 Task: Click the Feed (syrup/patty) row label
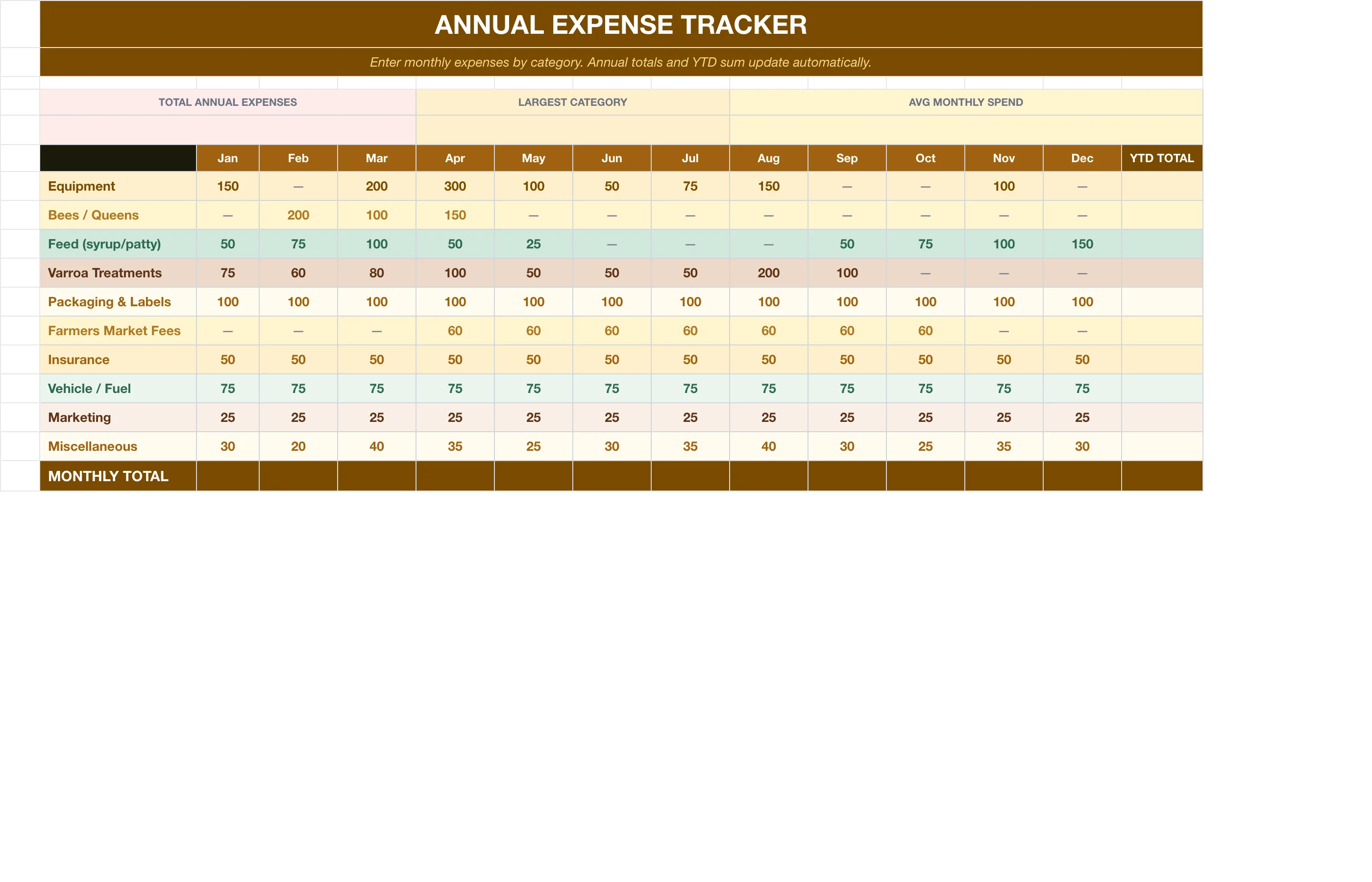(118, 244)
